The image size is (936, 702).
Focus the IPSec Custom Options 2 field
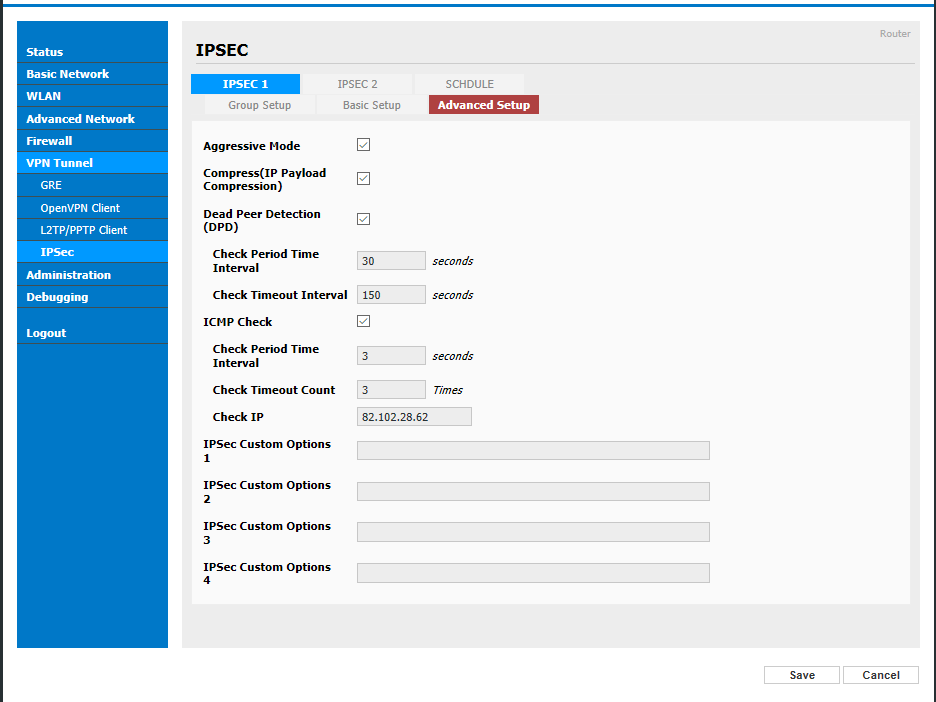coord(533,491)
